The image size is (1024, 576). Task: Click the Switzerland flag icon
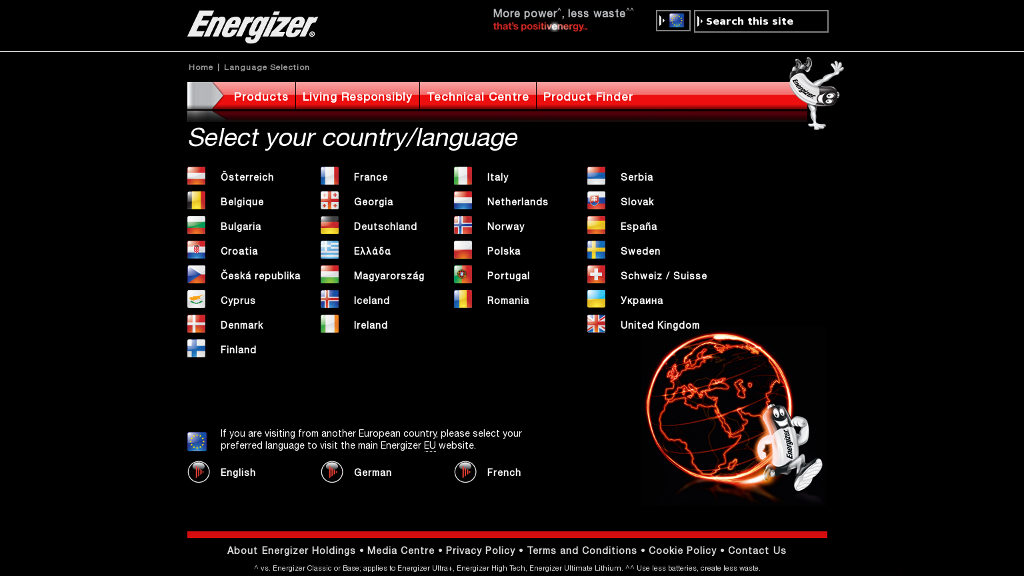tap(596, 275)
